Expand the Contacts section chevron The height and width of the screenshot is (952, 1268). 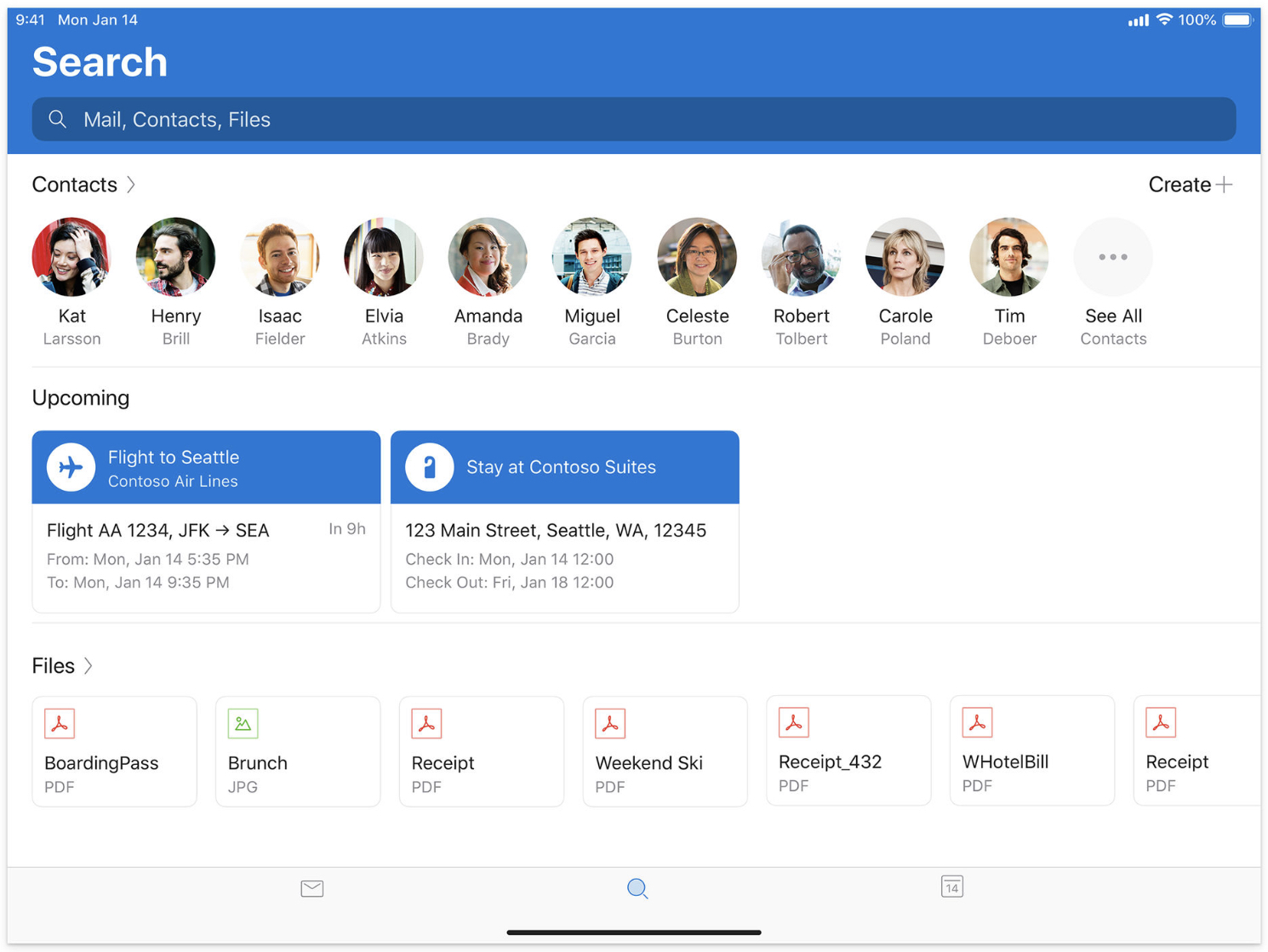(x=131, y=185)
